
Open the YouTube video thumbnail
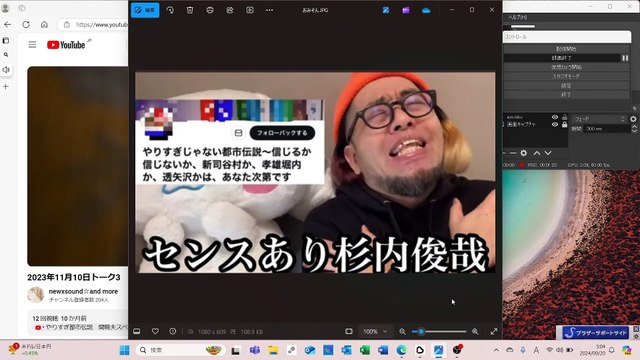click(x=78, y=166)
